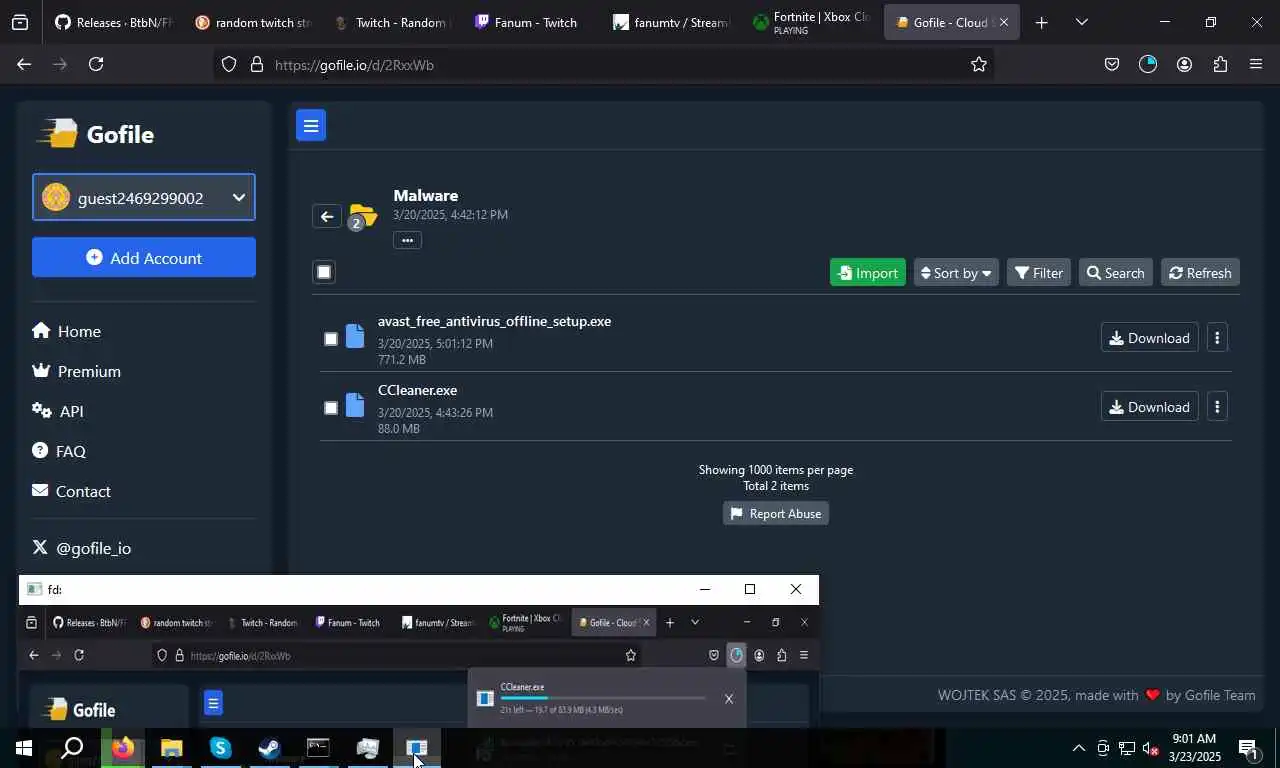Reload the current Gofile page

96,64
